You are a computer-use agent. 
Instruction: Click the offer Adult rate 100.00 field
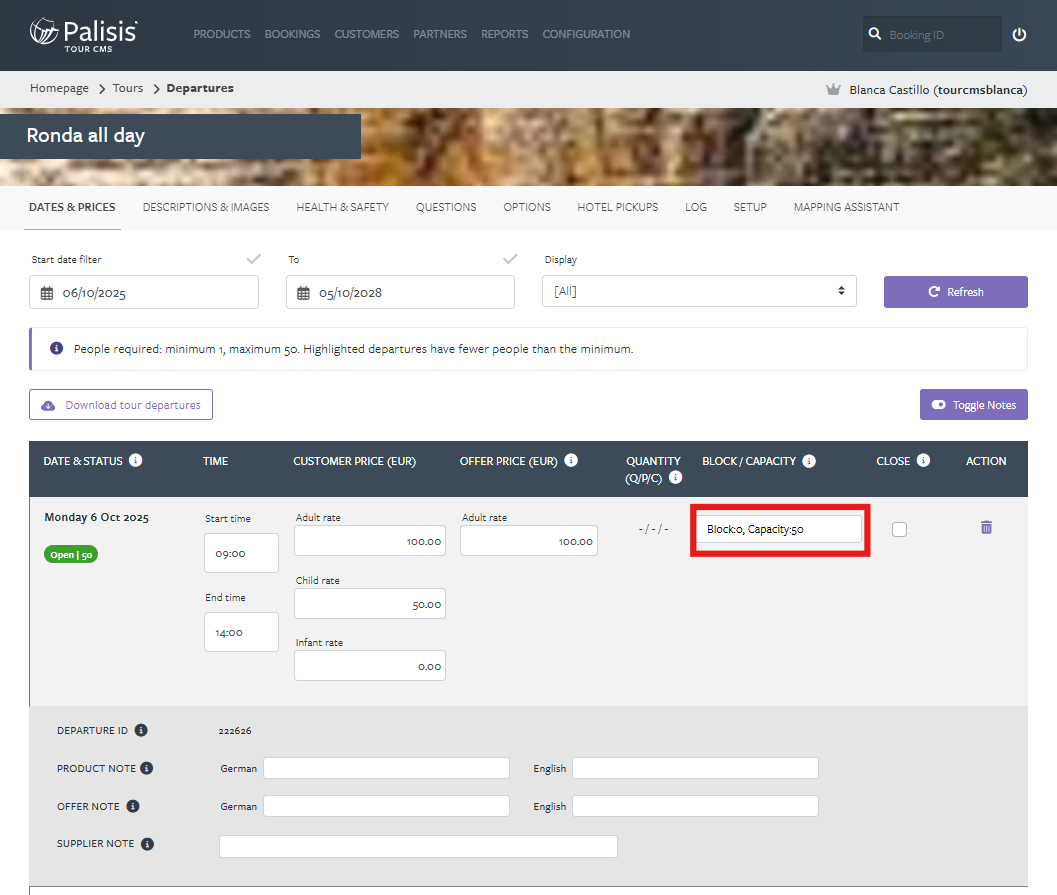[x=528, y=541]
